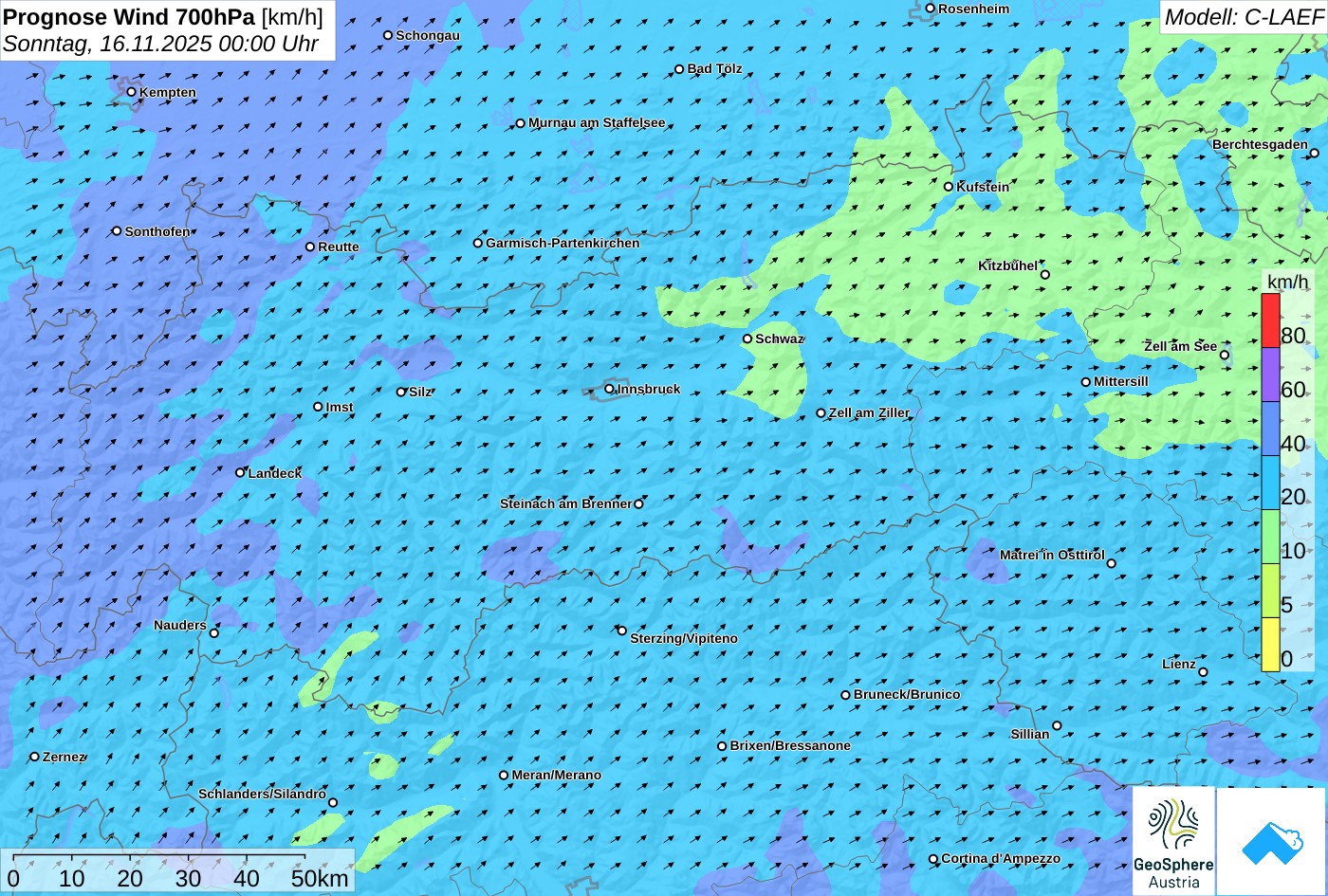The height and width of the screenshot is (896, 1328).
Task: Pick the green legend color for 10–20
Action: tap(1270, 537)
